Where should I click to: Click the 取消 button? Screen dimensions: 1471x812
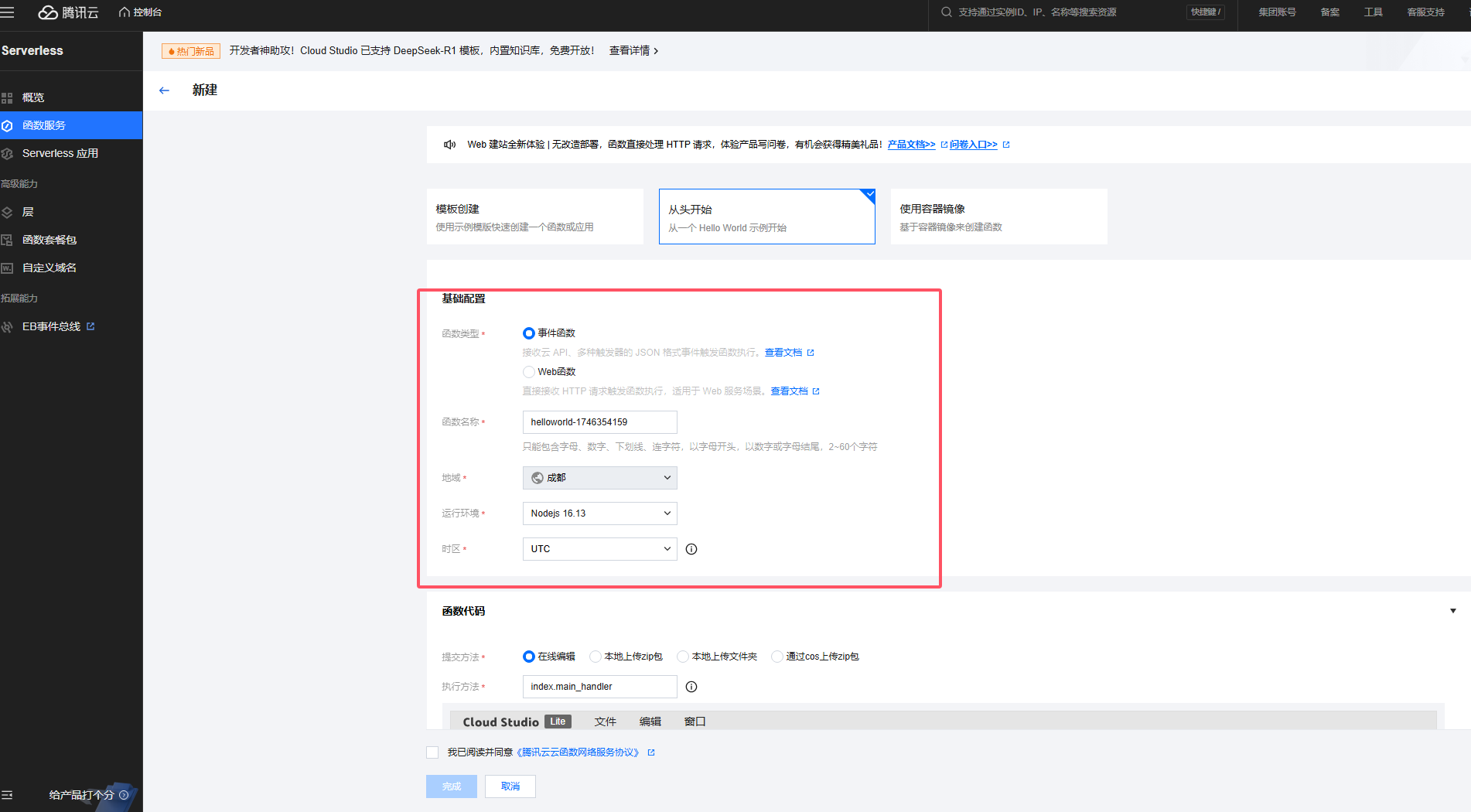tap(510, 786)
